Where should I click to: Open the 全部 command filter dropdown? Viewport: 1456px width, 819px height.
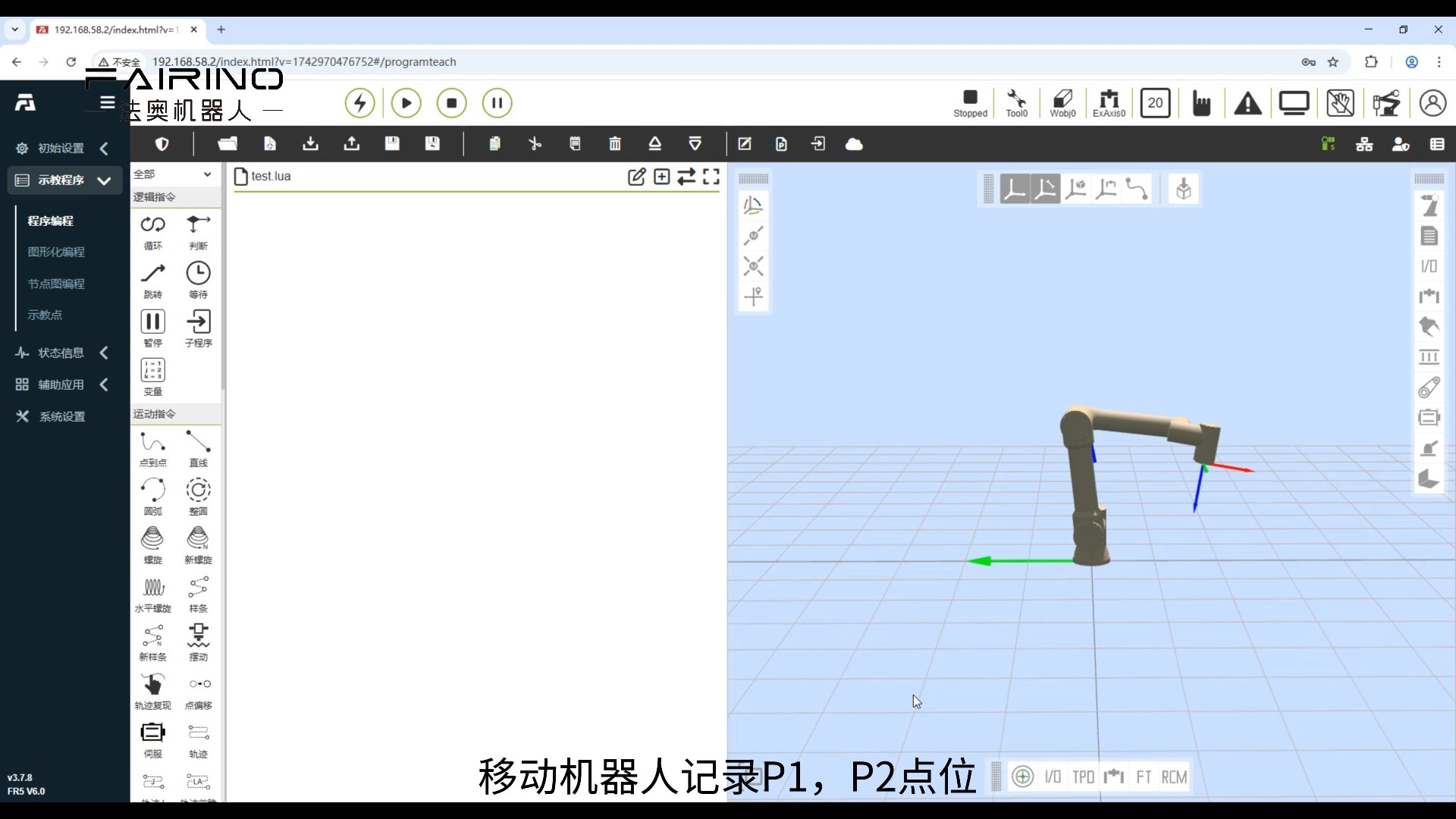click(x=173, y=174)
